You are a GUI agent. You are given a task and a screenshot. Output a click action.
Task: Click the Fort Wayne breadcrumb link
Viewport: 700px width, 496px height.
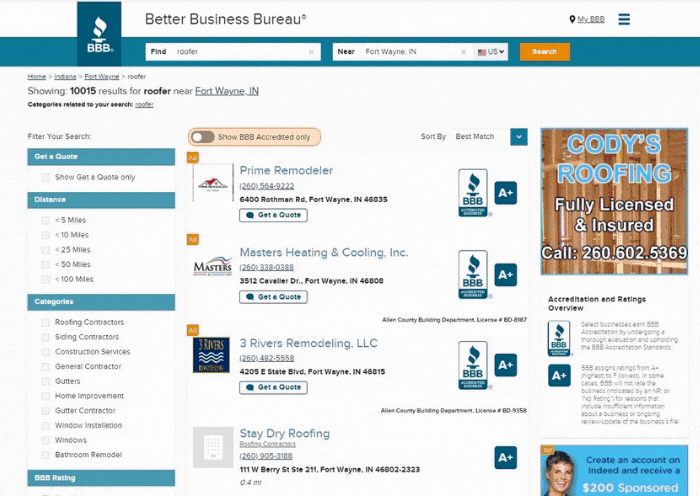[x=101, y=76]
